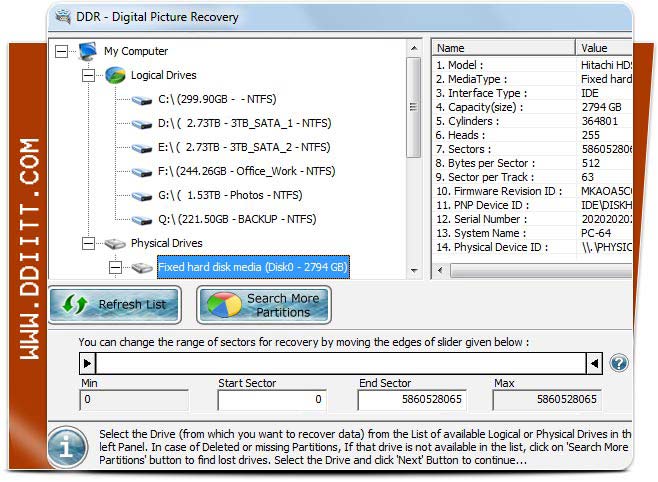Click the Min value field
658x482 pixels.
(134, 399)
